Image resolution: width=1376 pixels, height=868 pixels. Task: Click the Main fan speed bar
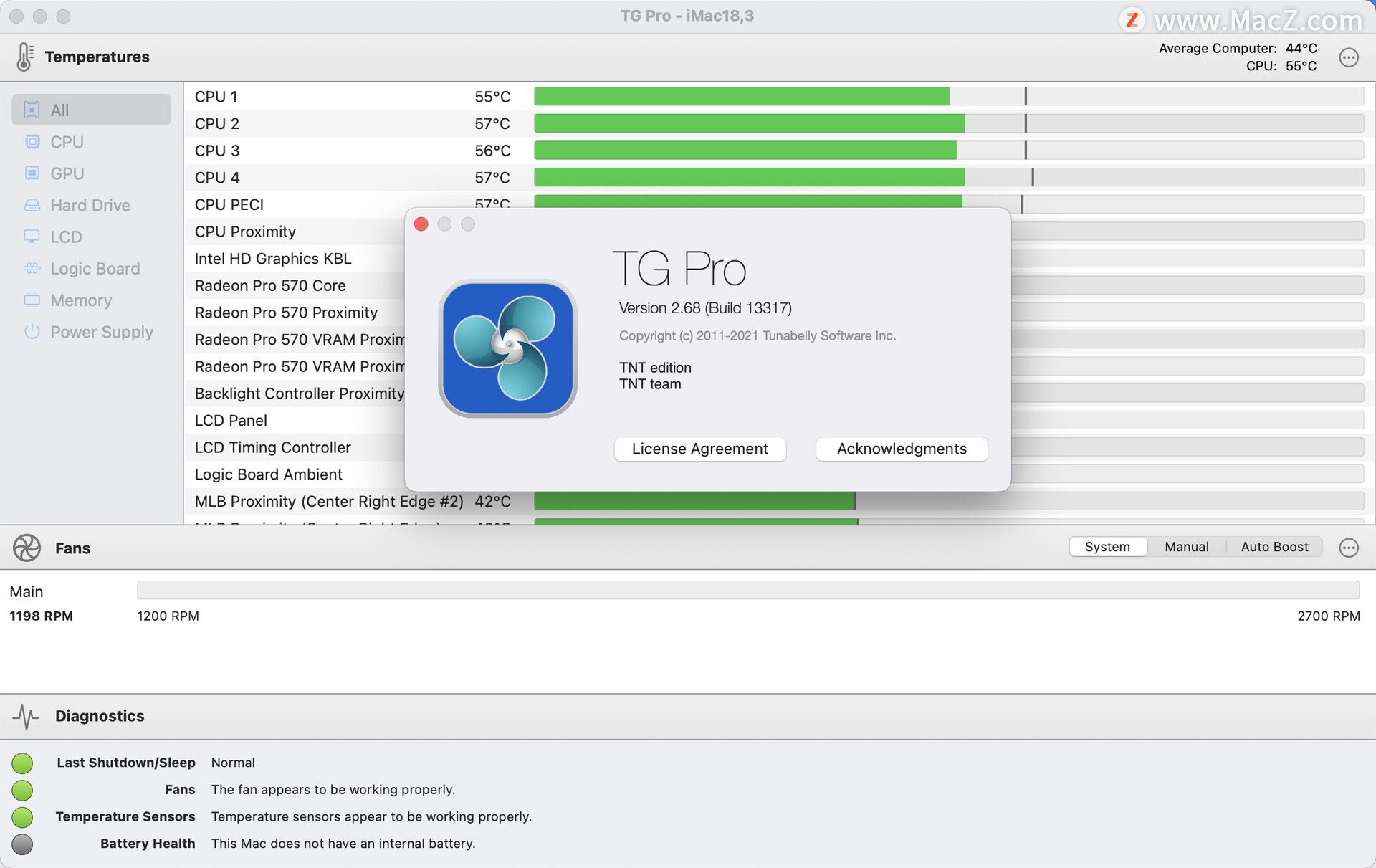[748, 590]
